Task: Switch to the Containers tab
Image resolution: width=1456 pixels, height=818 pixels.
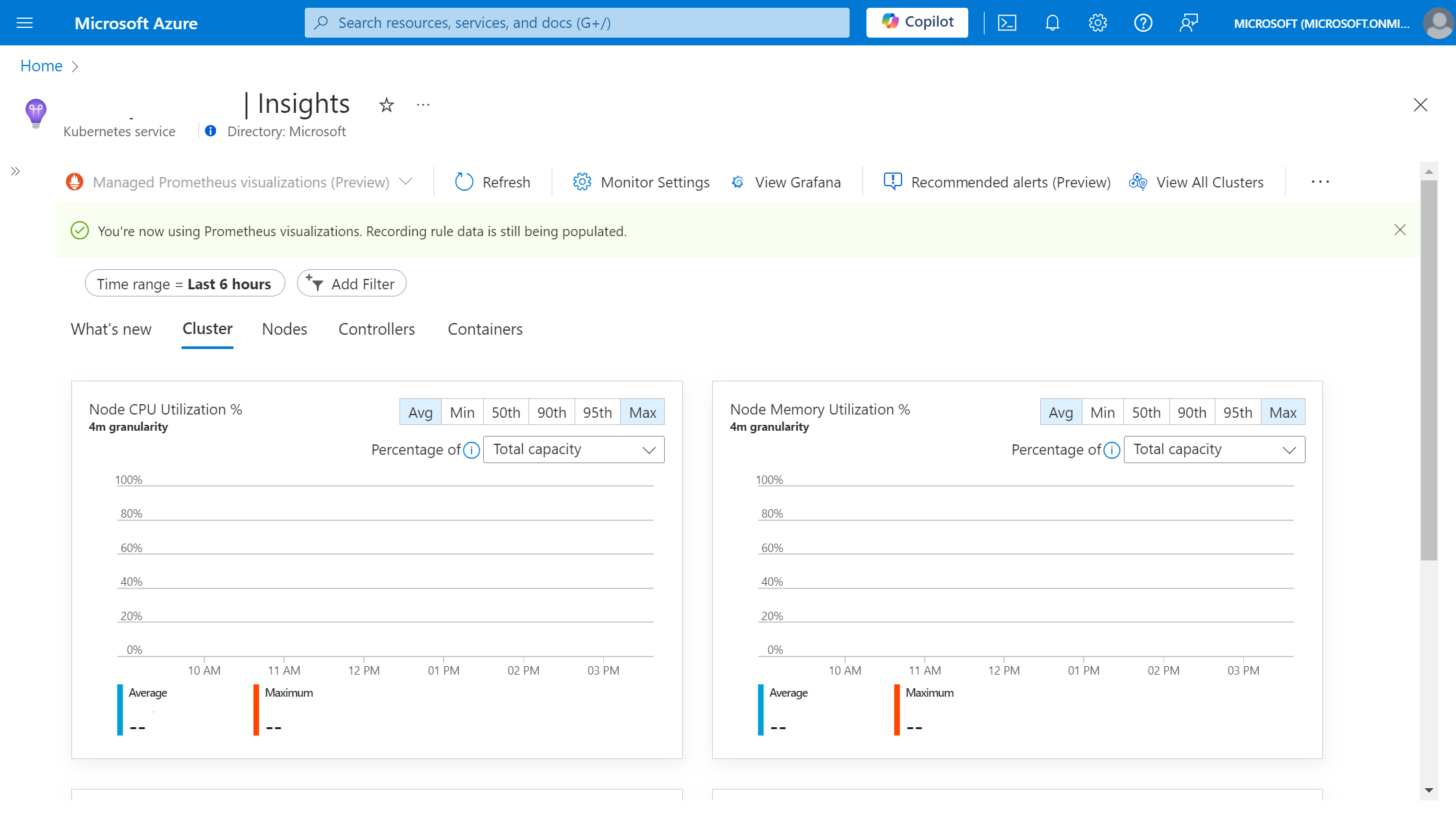Action: pyautogui.click(x=485, y=328)
